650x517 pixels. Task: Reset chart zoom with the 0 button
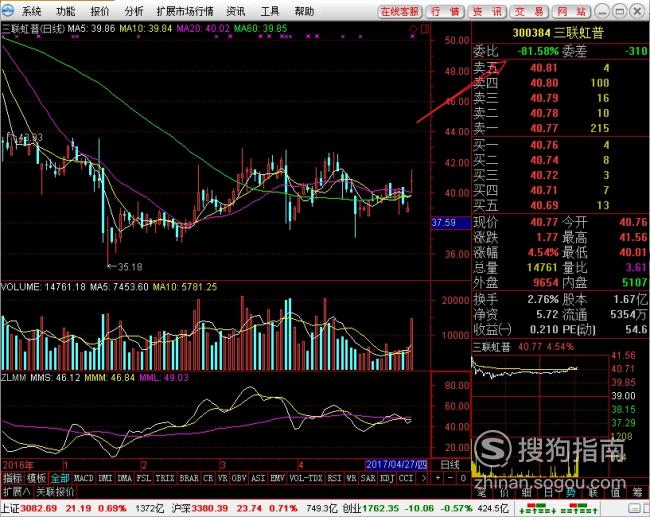coord(463,478)
